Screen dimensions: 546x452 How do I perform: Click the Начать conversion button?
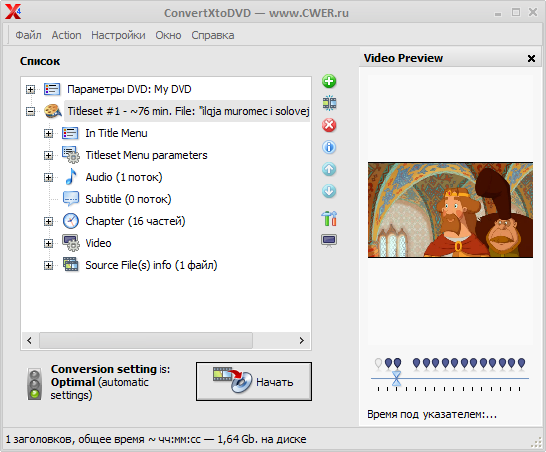click(x=254, y=382)
